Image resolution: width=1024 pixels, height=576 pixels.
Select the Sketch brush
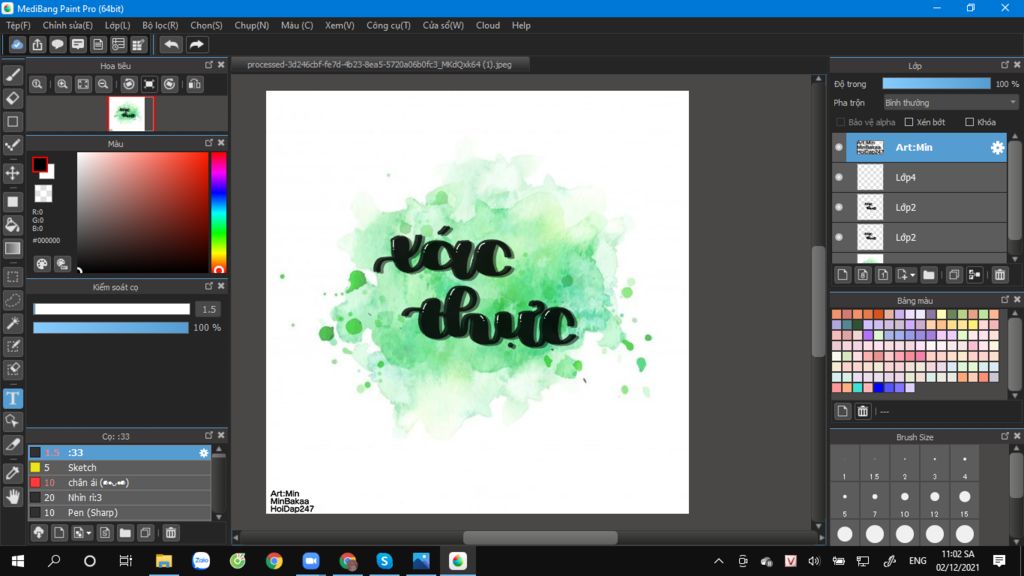(x=120, y=468)
